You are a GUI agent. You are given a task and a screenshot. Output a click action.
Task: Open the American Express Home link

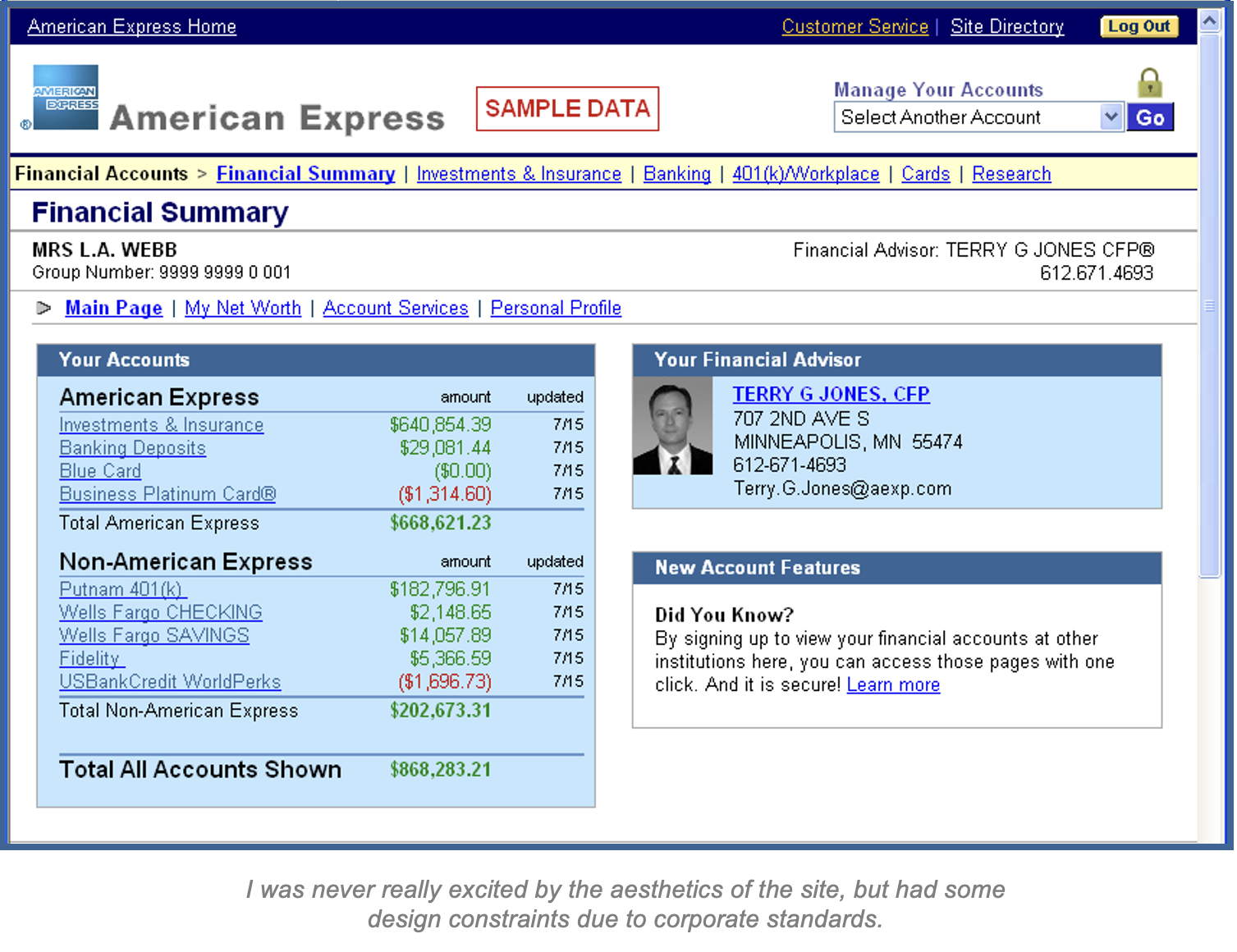tap(131, 27)
